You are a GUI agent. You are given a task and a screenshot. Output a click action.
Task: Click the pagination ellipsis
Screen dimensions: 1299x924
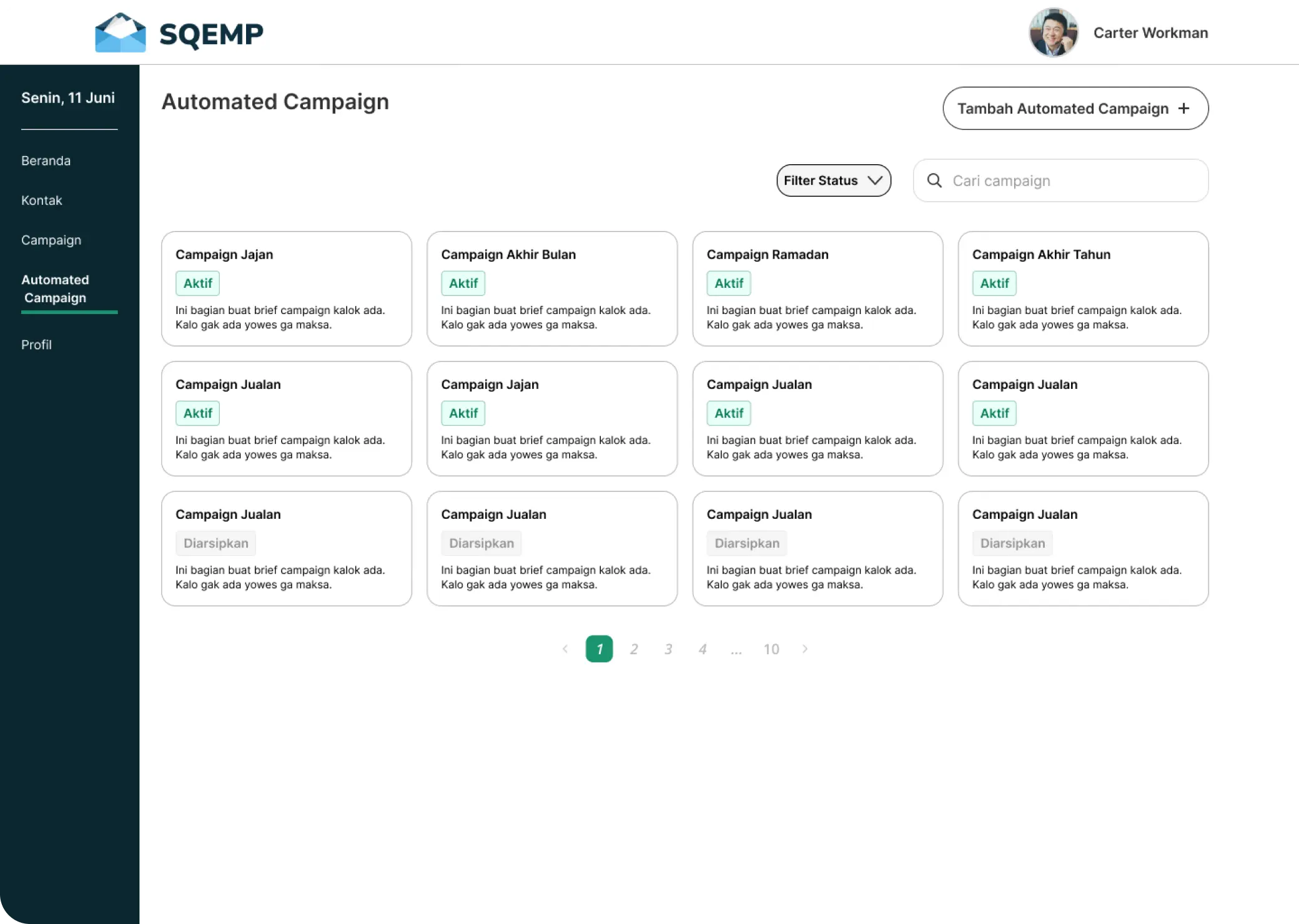736,651
